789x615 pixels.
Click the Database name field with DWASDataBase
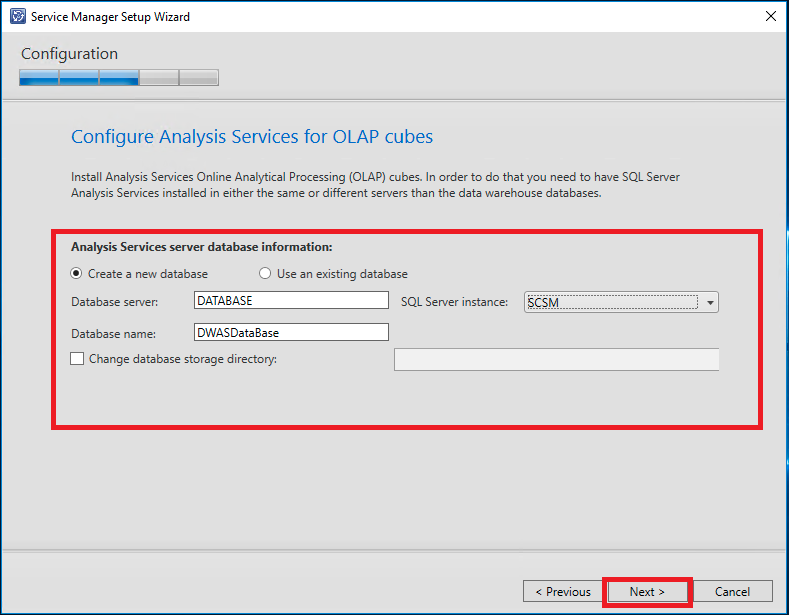(291, 332)
